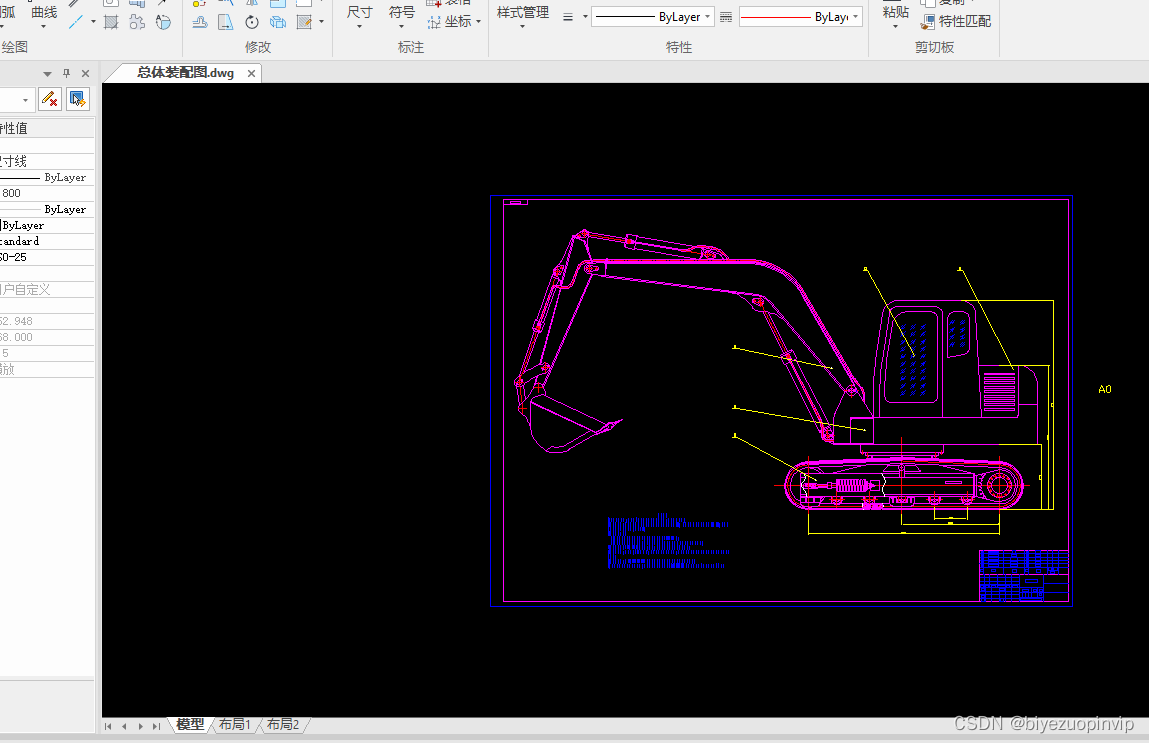Jump to last layout tab arrow
Viewport: 1149px width, 743px height.
pyautogui.click(x=156, y=726)
